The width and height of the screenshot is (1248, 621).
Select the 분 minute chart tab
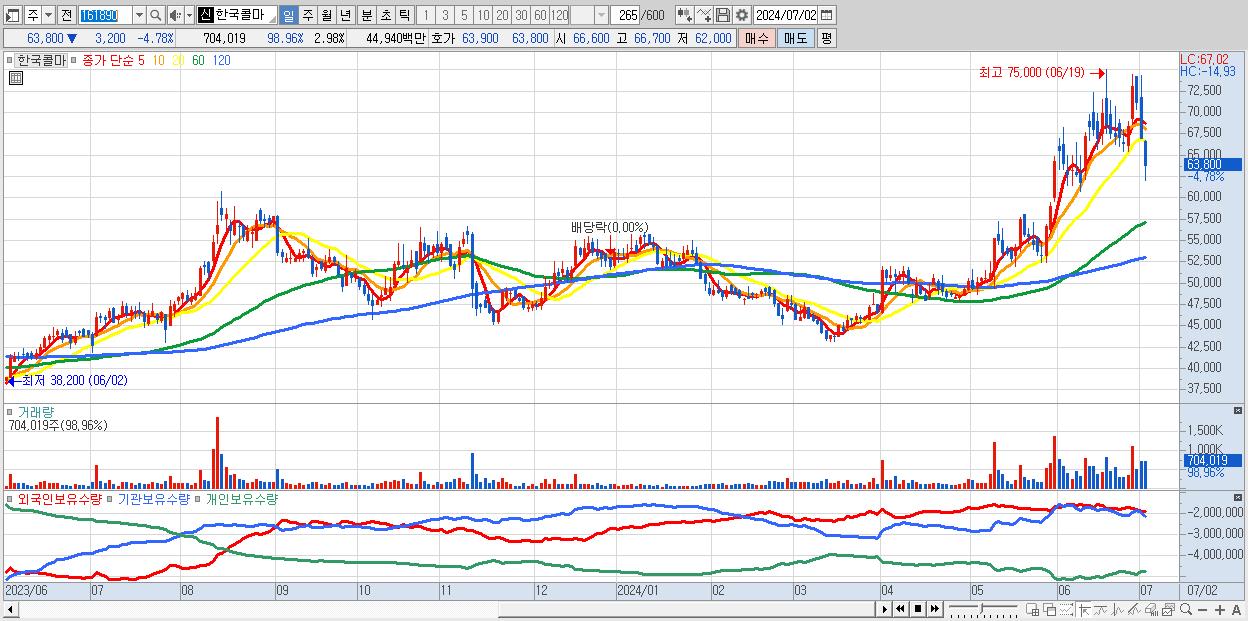click(367, 15)
